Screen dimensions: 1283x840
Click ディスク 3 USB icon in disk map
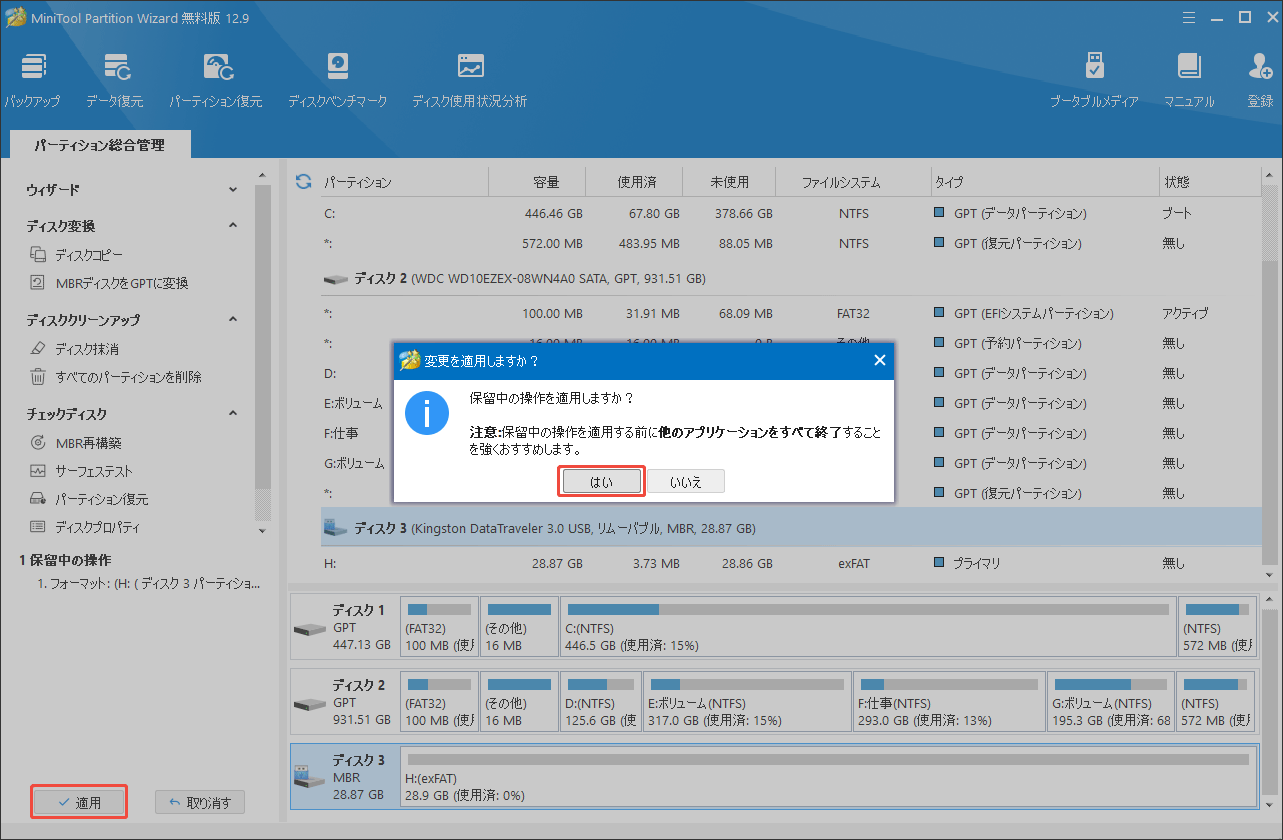pyautogui.click(x=309, y=776)
